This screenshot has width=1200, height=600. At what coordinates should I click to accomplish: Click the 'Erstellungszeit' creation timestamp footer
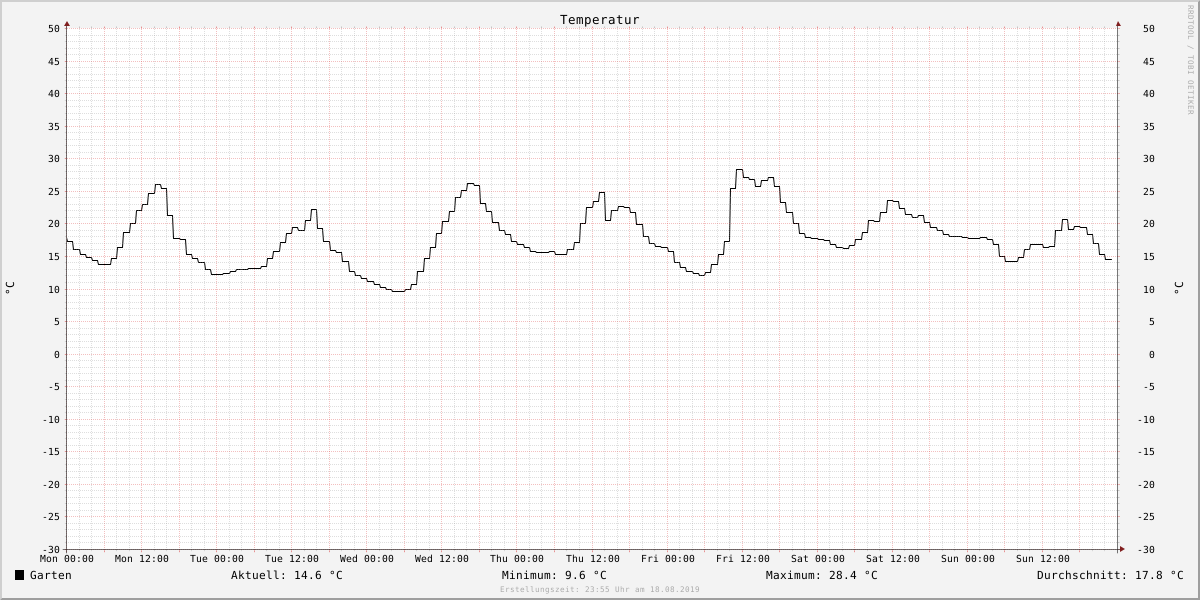600,590
